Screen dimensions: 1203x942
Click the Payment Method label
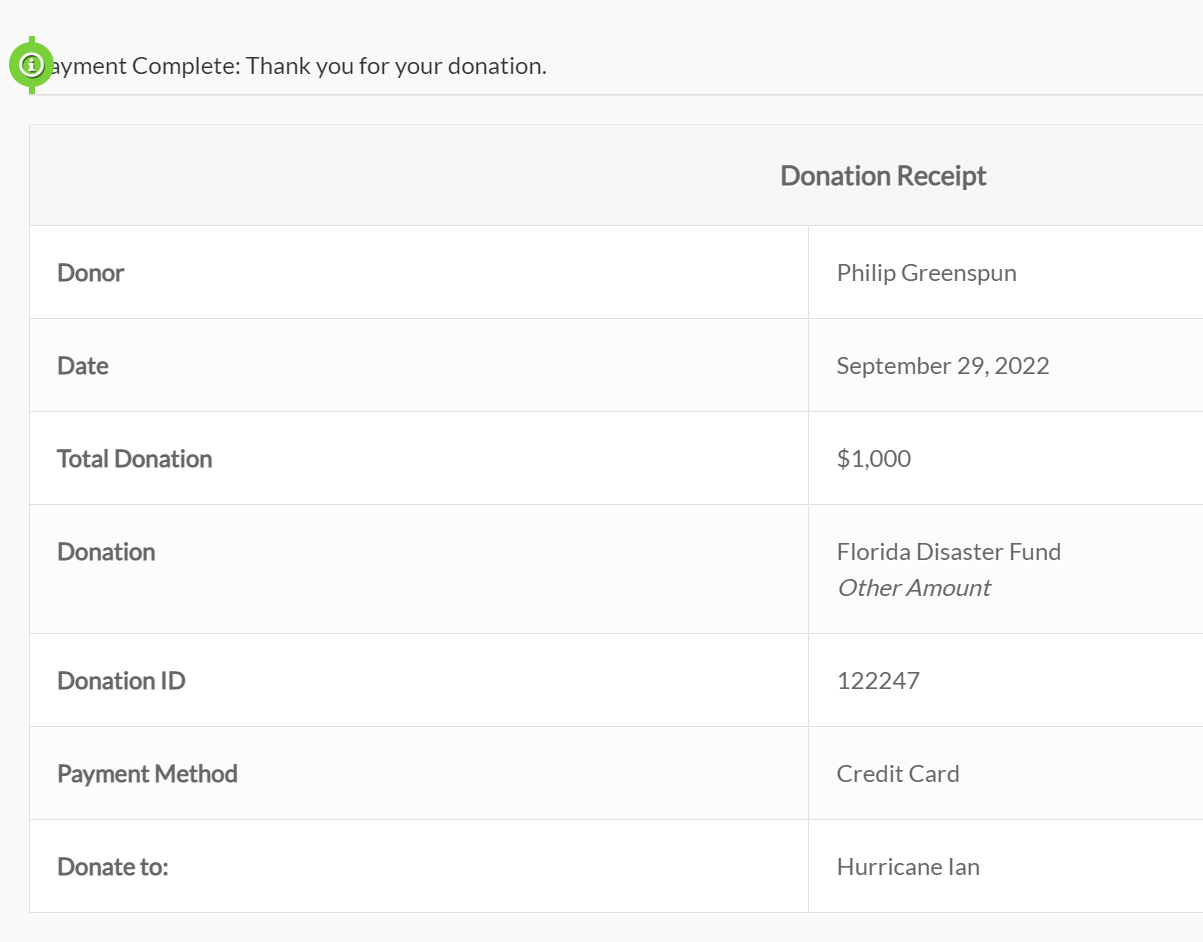(147, 774)
